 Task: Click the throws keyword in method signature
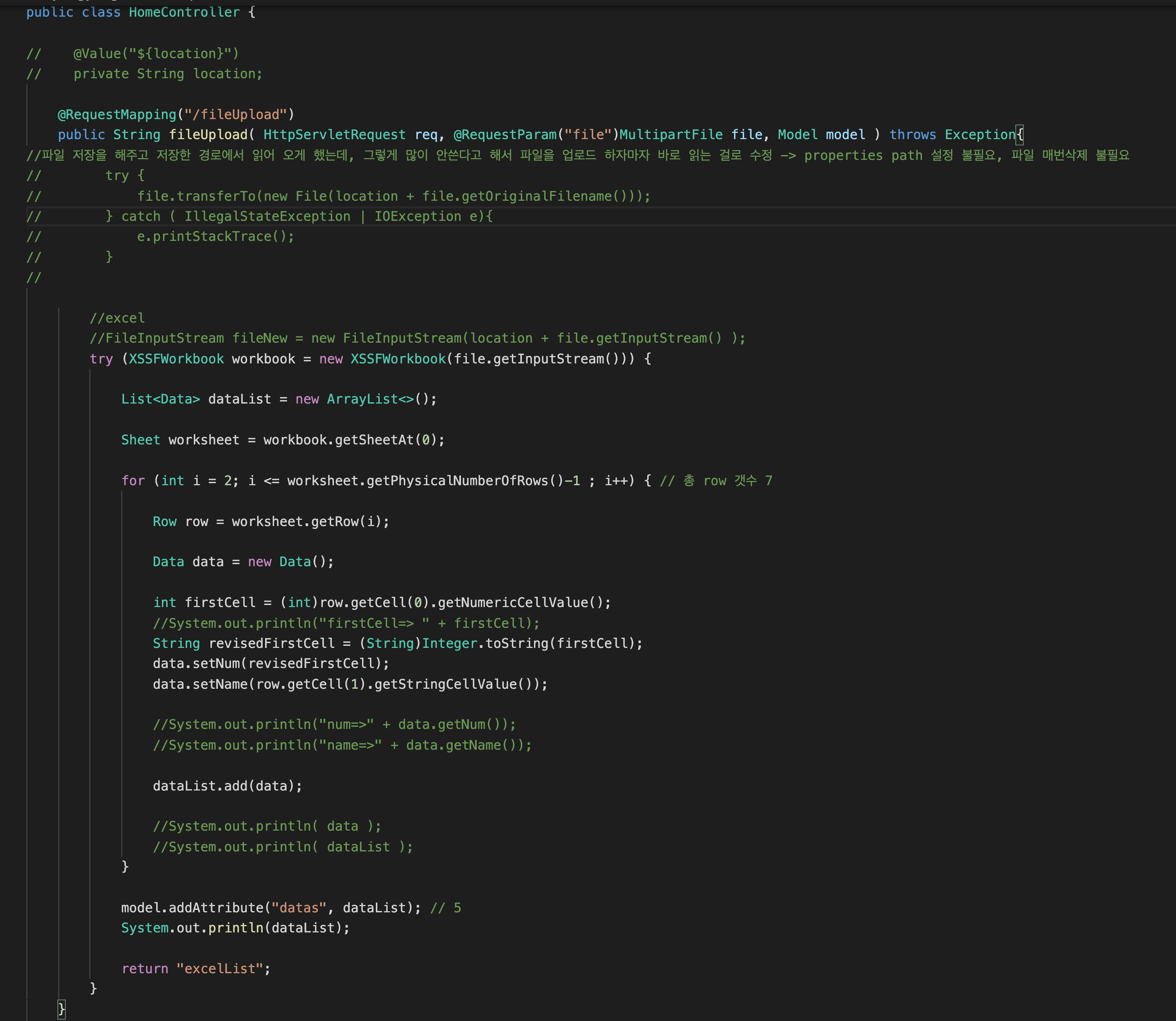pos(912,135)
